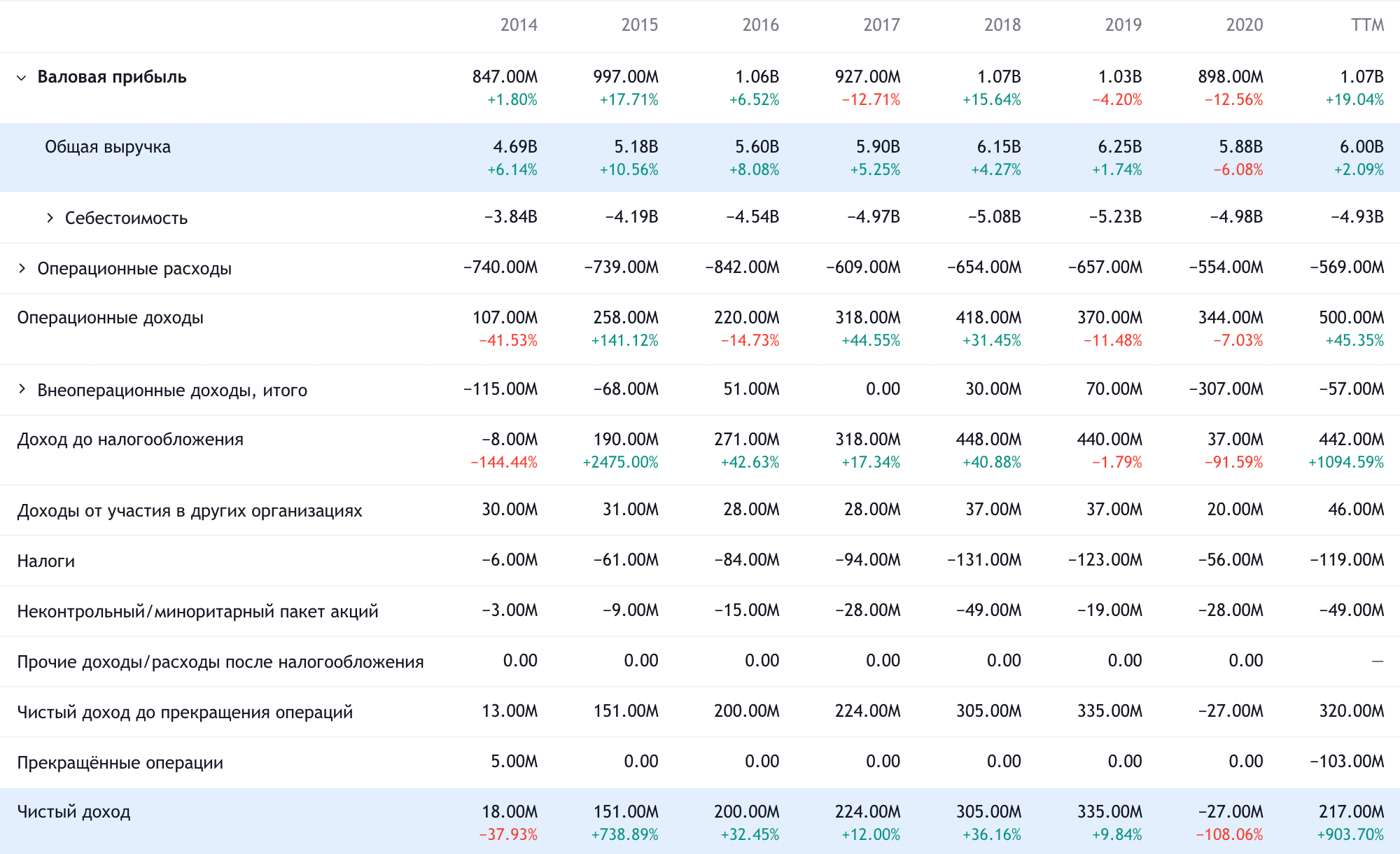The width and height of the screenshot is (1400, 854).
Task: Collapse the Валовая прибыль row chevron
Action: coord(22,78)
